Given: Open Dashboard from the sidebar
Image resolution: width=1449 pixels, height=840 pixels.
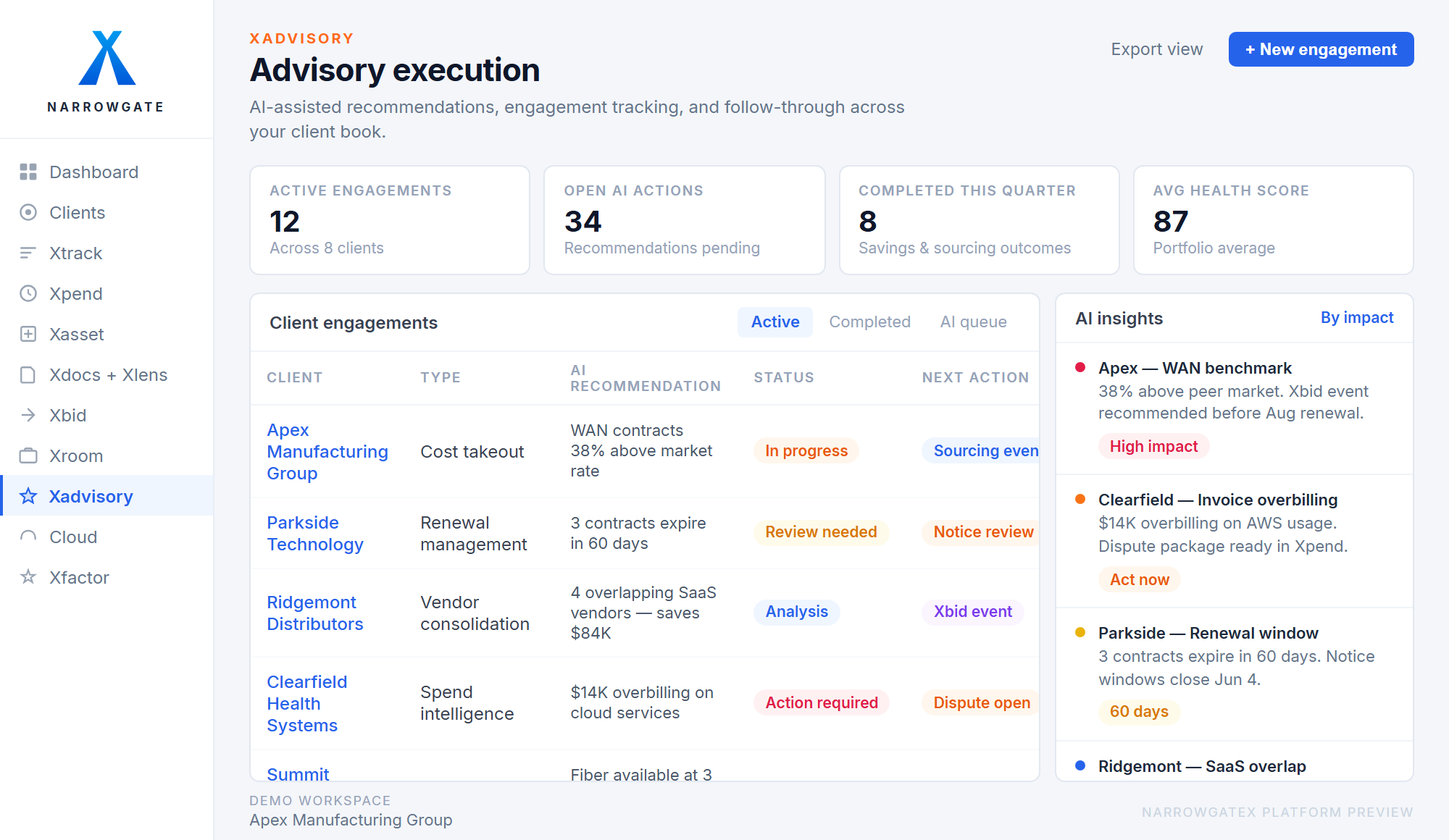Looking at the screenshot, I should (107, 172).
